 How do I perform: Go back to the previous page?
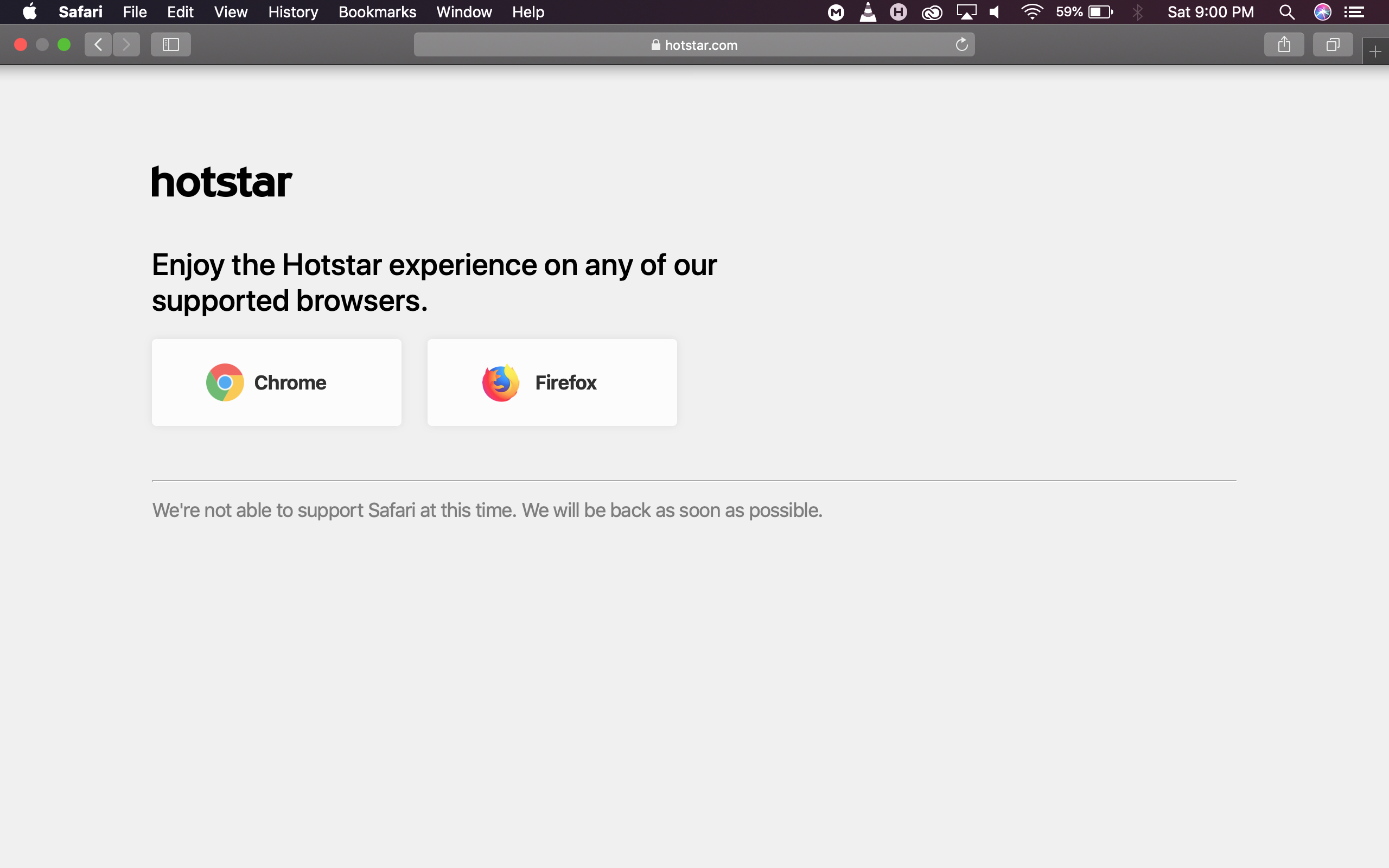pyautogui.click(x=98, y=44)
